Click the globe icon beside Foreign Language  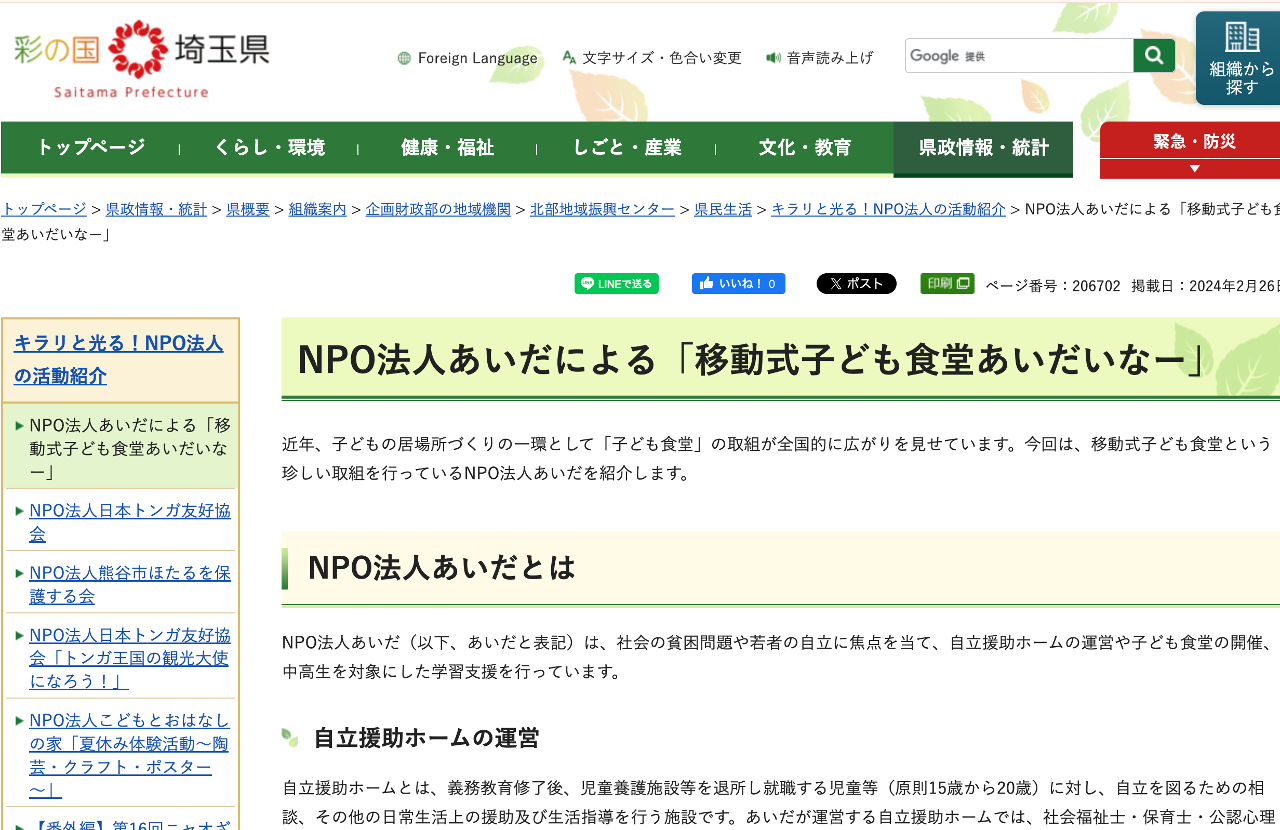click(x=404, y=58)
